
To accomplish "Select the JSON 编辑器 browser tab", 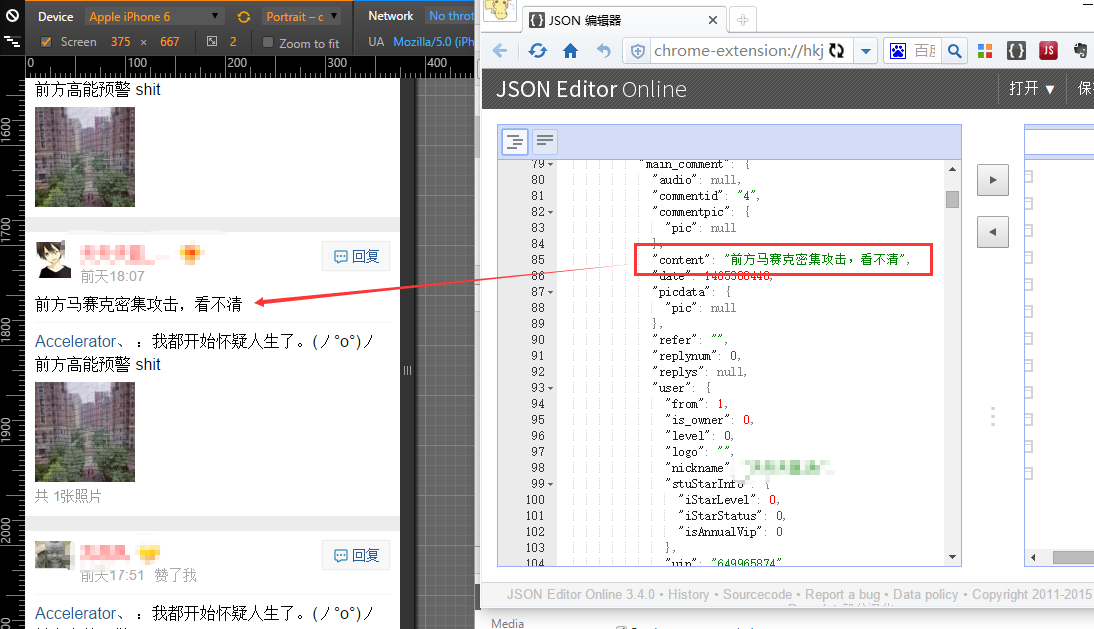I will click(x=623, y=20).
